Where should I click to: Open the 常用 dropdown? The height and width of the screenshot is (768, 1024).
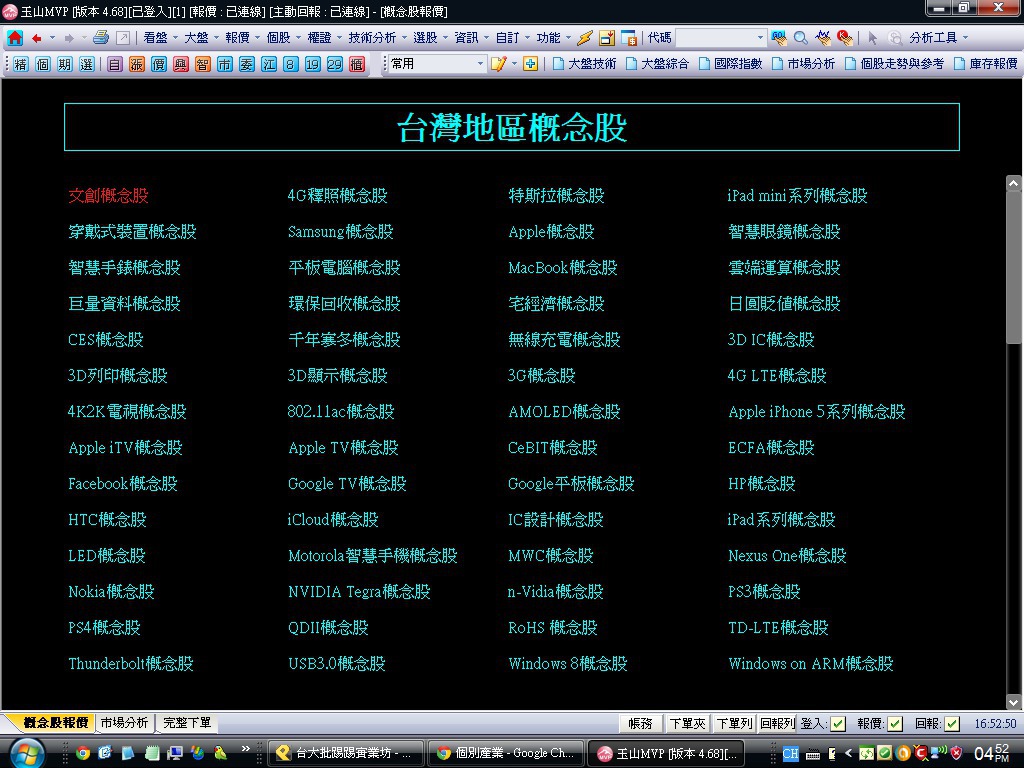click(480, 64)
